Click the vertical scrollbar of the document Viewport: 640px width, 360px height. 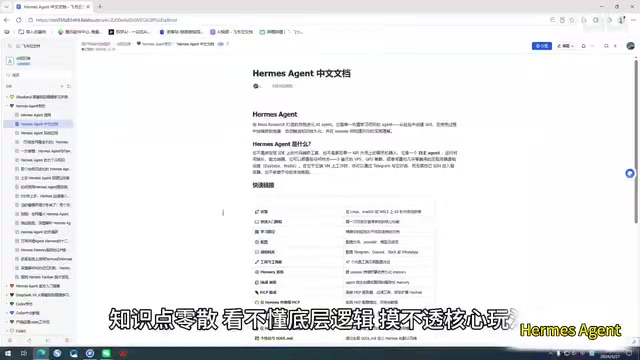pos(636,141)
